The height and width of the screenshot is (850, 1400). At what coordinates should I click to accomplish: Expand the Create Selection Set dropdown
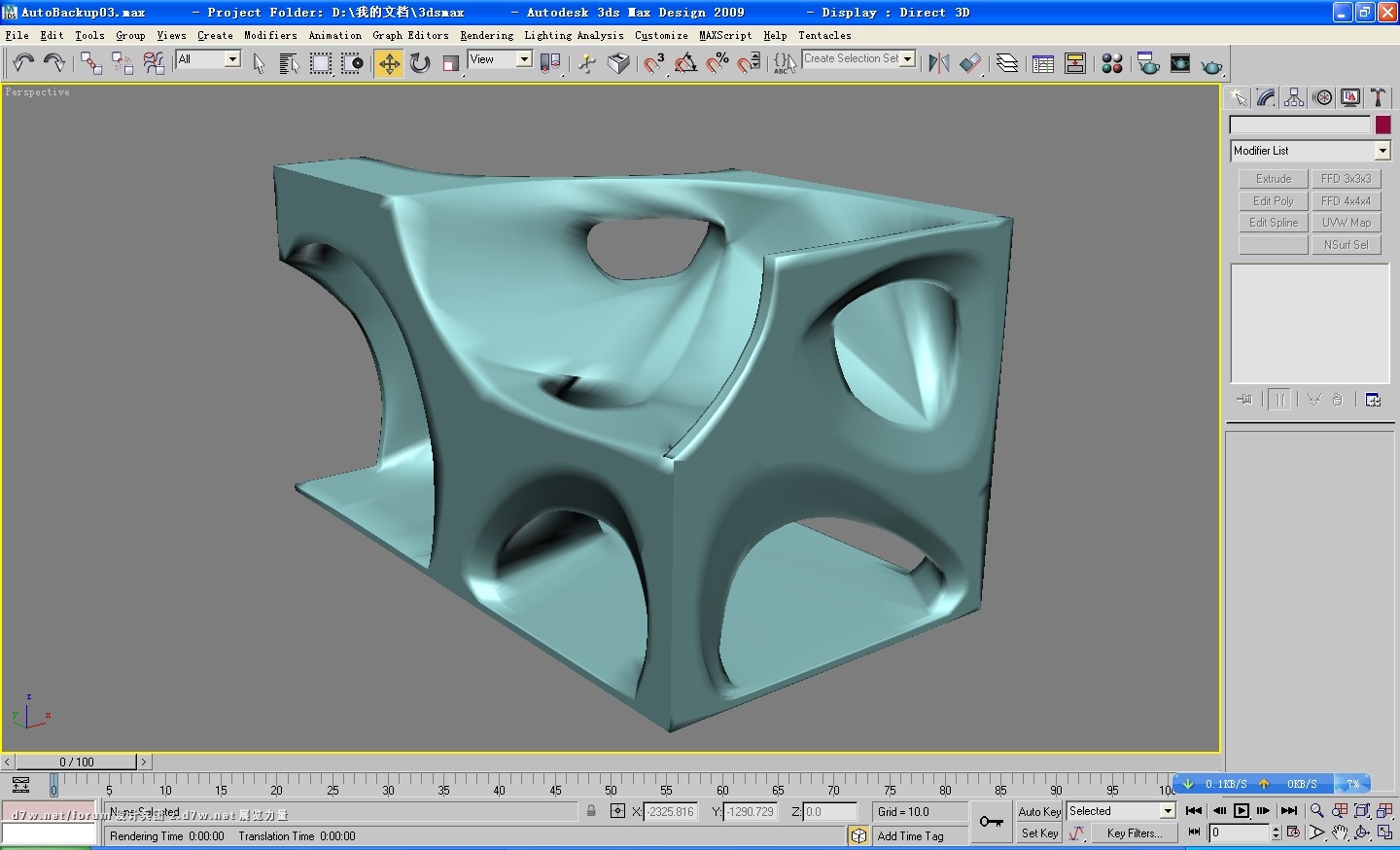(x=908, y=59)
